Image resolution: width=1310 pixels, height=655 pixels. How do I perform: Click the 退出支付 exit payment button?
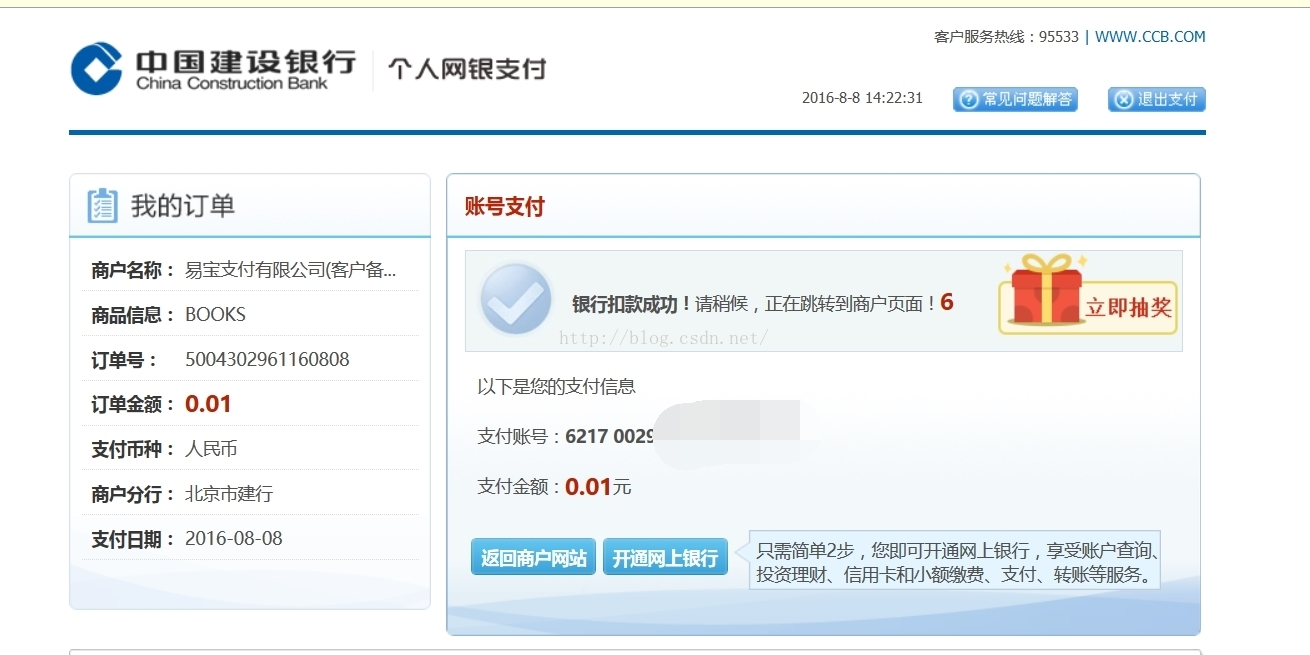[x=1157, y=99]
